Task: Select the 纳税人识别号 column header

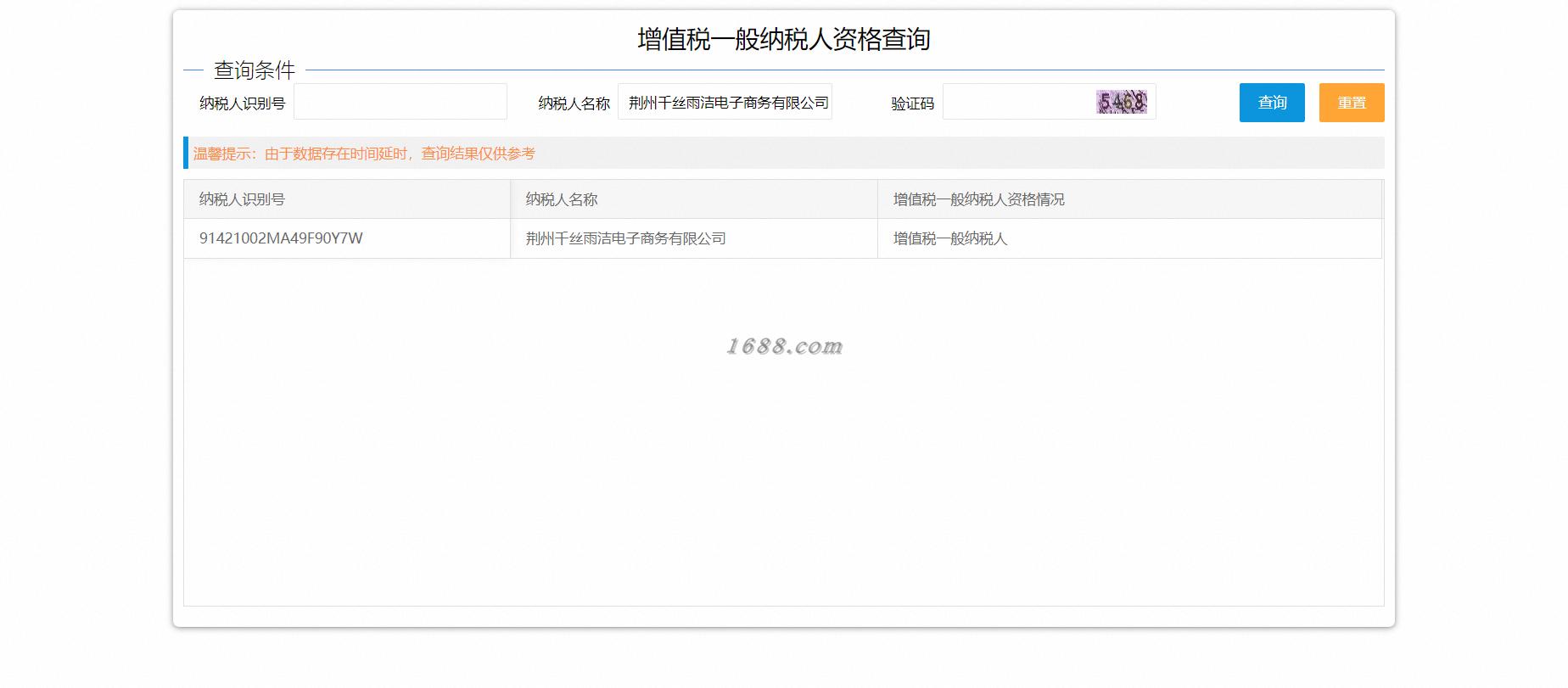Action: pos(347,199)
